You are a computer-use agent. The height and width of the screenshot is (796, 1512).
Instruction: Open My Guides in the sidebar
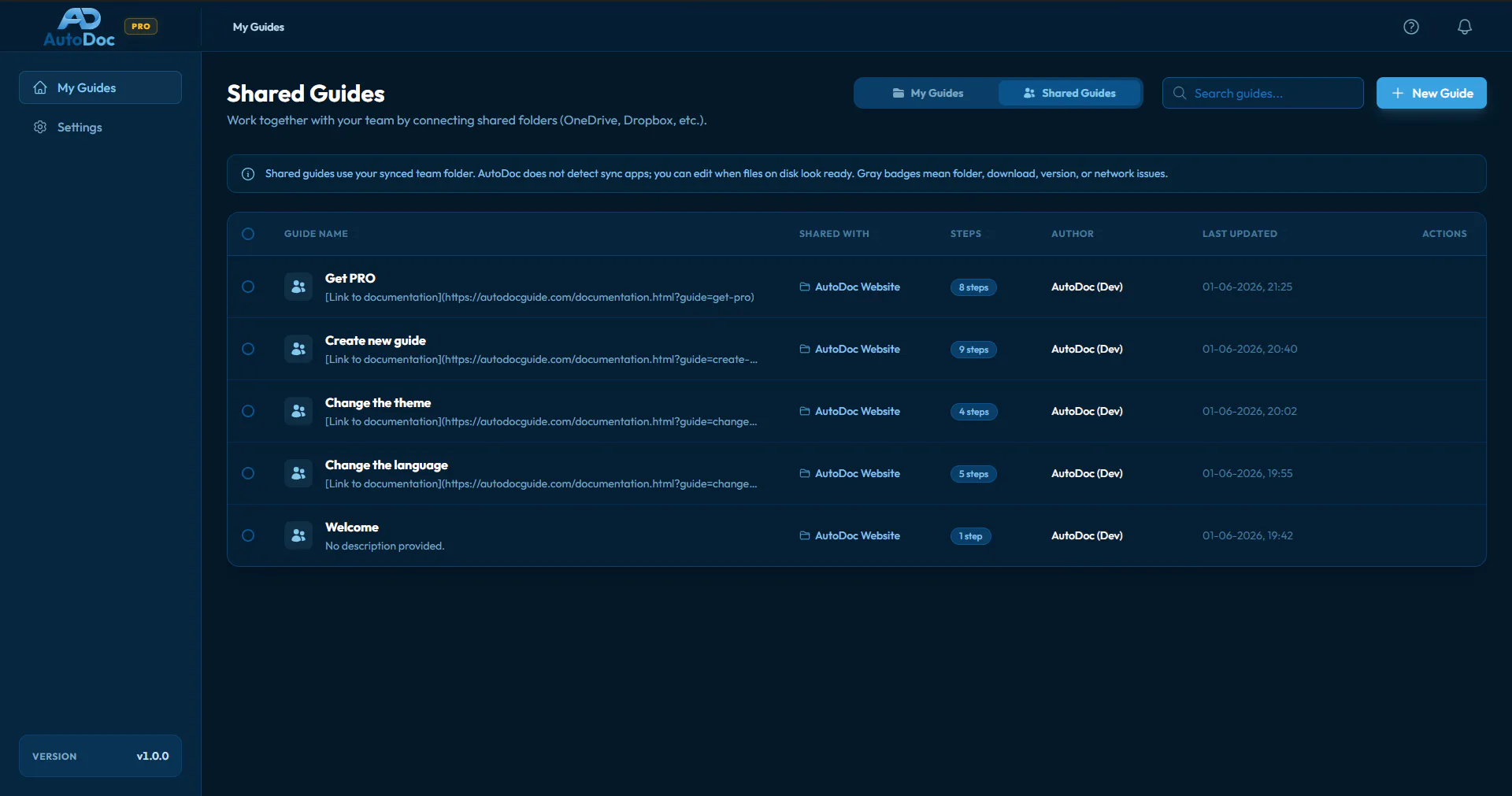(x=100, y=87)
